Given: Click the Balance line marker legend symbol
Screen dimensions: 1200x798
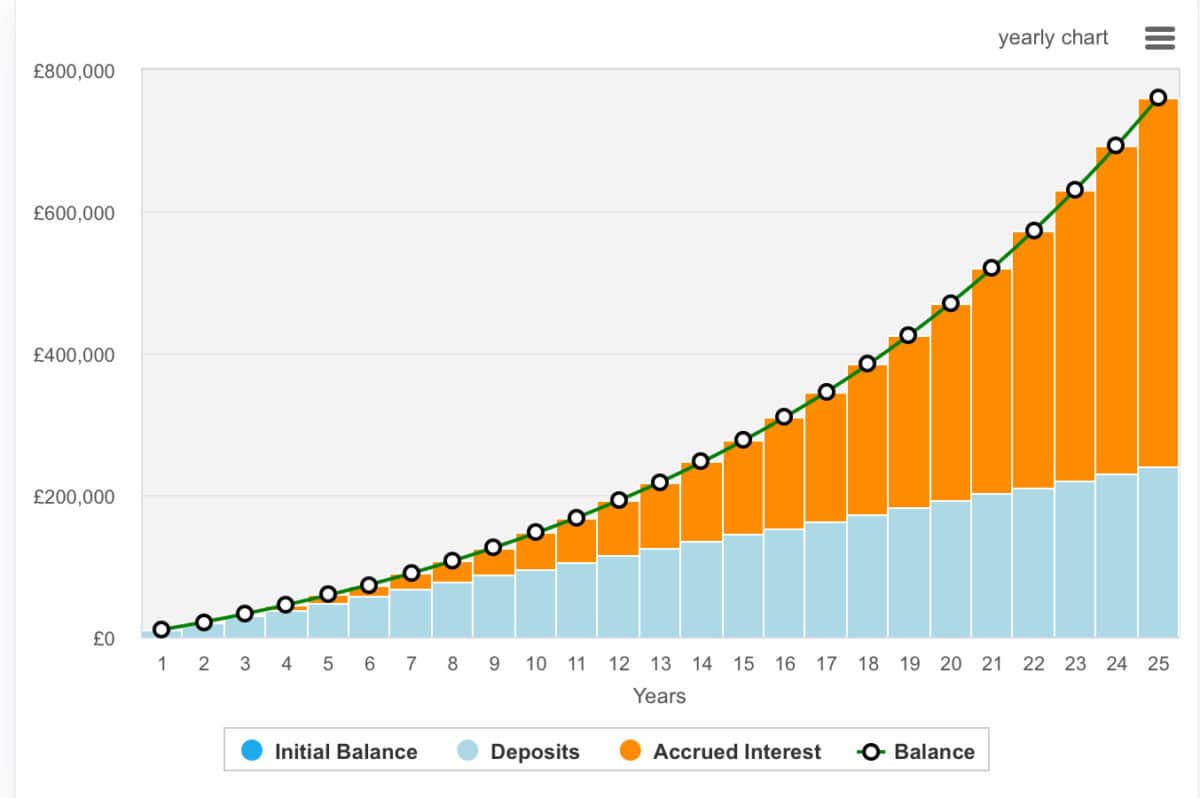Looking at the screenshot, I should tap(870, 751).
